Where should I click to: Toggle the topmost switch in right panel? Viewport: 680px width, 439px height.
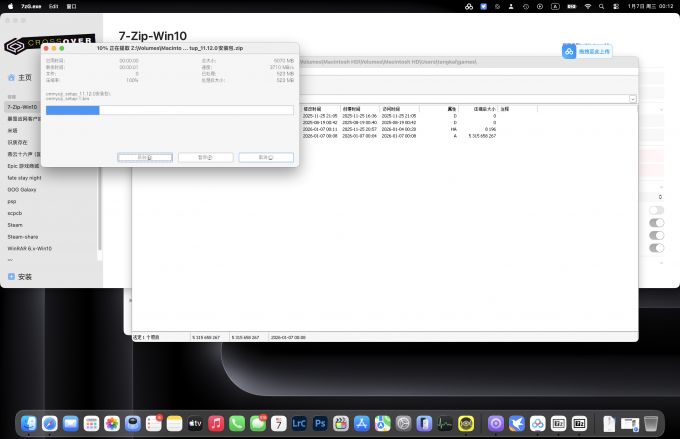656,211
